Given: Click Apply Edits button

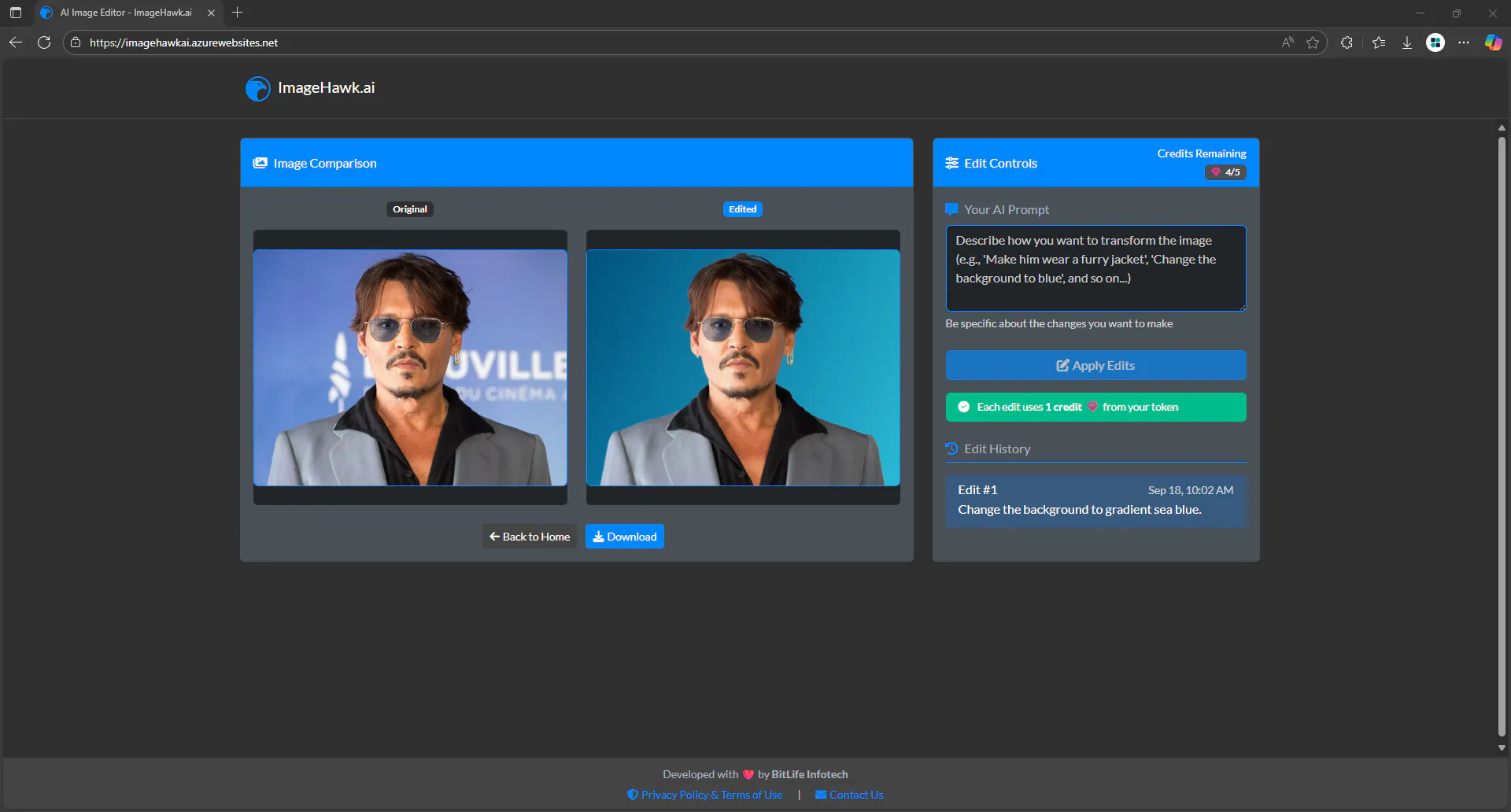Looking at the screenshot, I should 1095,365.
